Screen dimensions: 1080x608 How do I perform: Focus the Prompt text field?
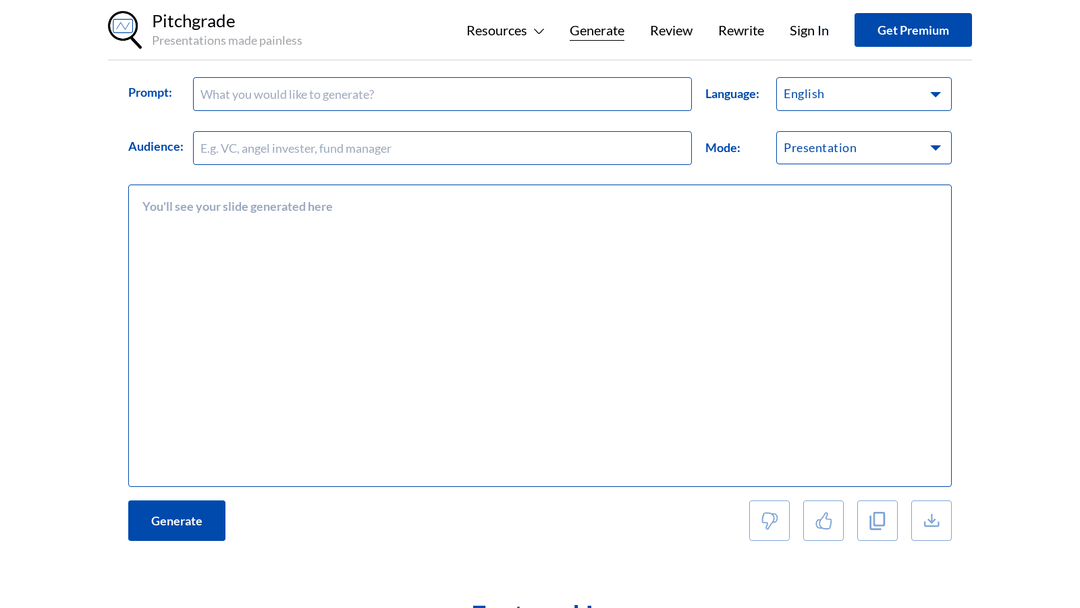click(442, 94)
